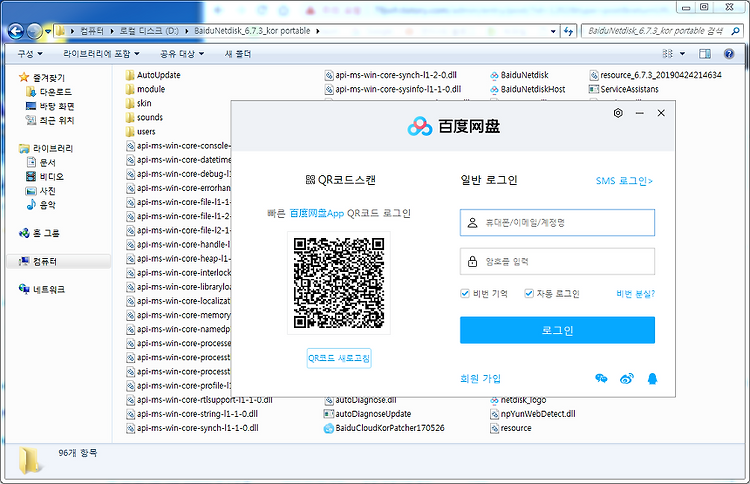Select the module folder
The image size is (750, 484).
click(145, 89)
